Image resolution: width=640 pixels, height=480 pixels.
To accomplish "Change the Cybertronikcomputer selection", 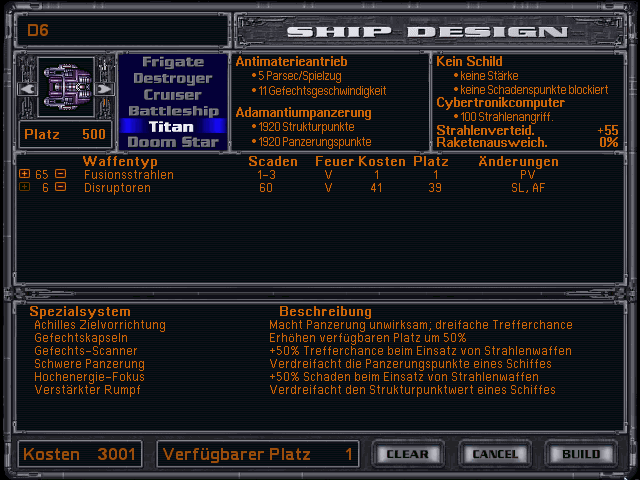I will pyautogui.click(x=501, y=102).
